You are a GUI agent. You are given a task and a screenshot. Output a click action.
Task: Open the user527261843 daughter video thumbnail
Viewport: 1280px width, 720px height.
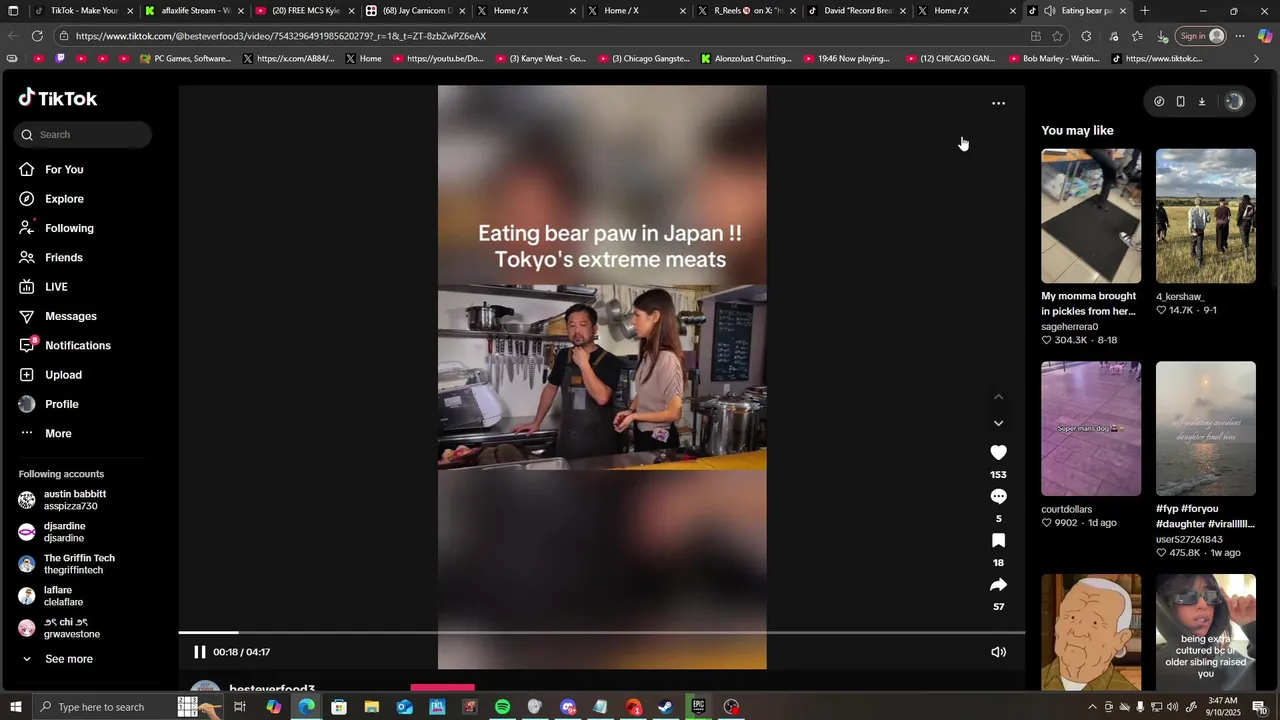point(1206,429)
